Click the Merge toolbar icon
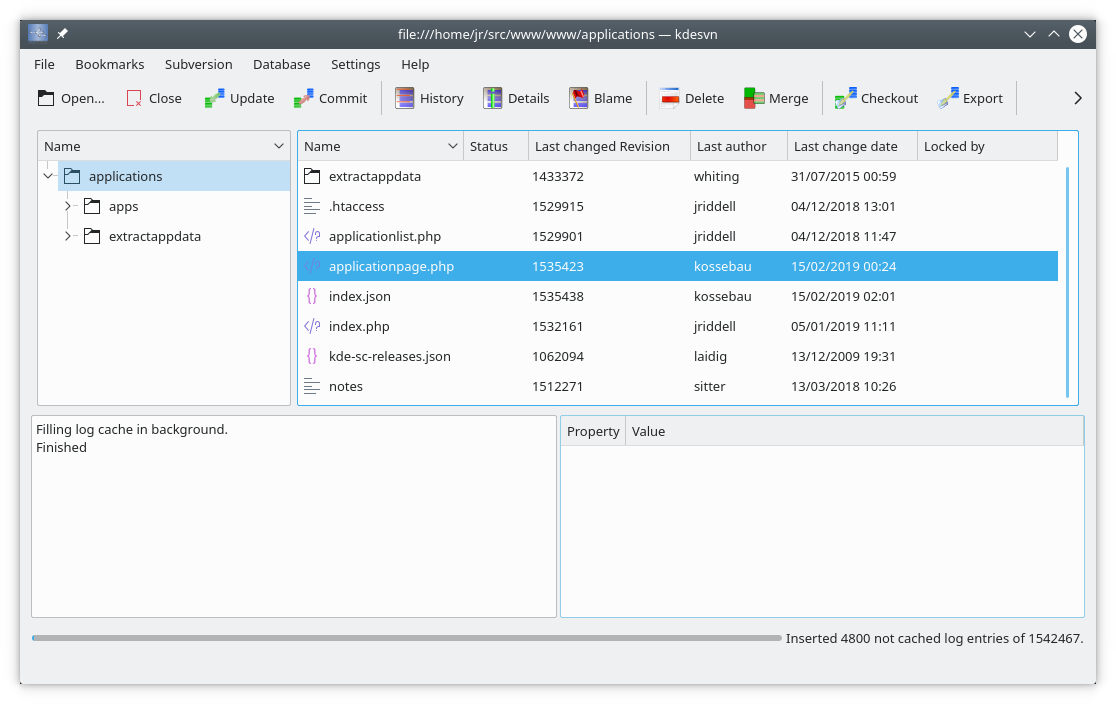Image resolution: width=1116 pixels, height=704 pixels. pyautogui.click(x=754, y=98)
